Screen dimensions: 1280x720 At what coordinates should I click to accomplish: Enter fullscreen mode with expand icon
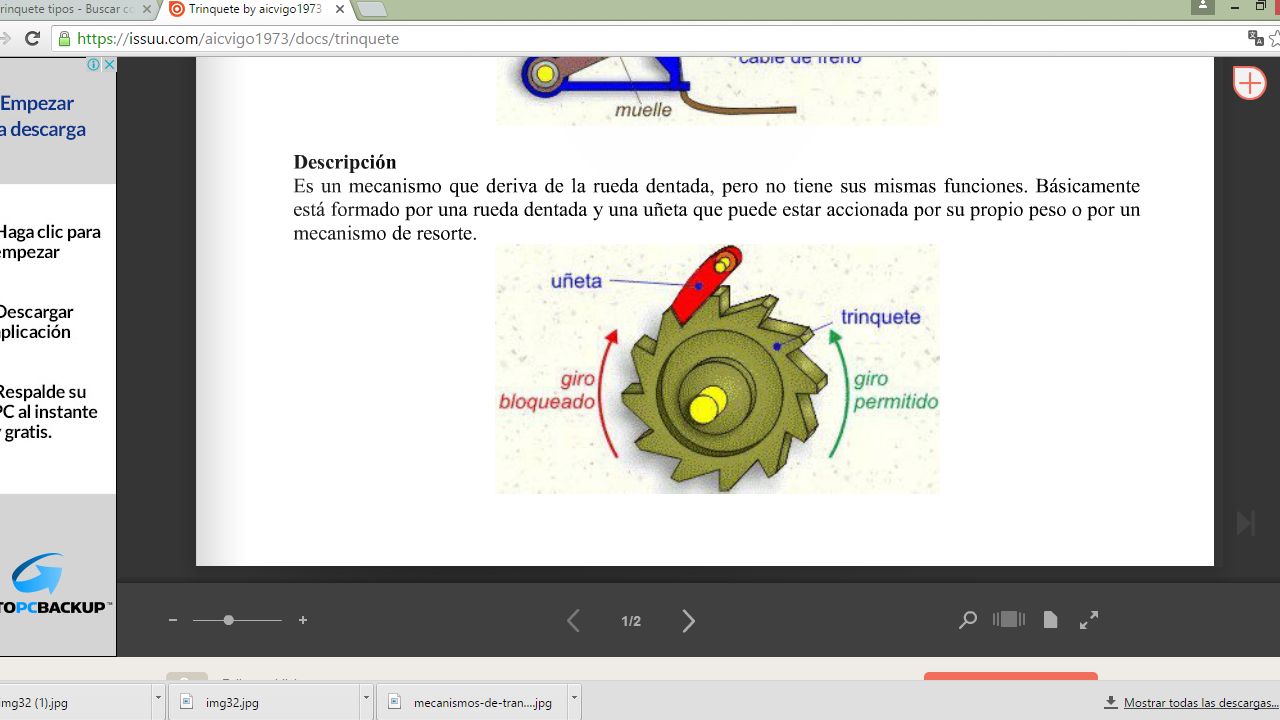[1089, 620]
